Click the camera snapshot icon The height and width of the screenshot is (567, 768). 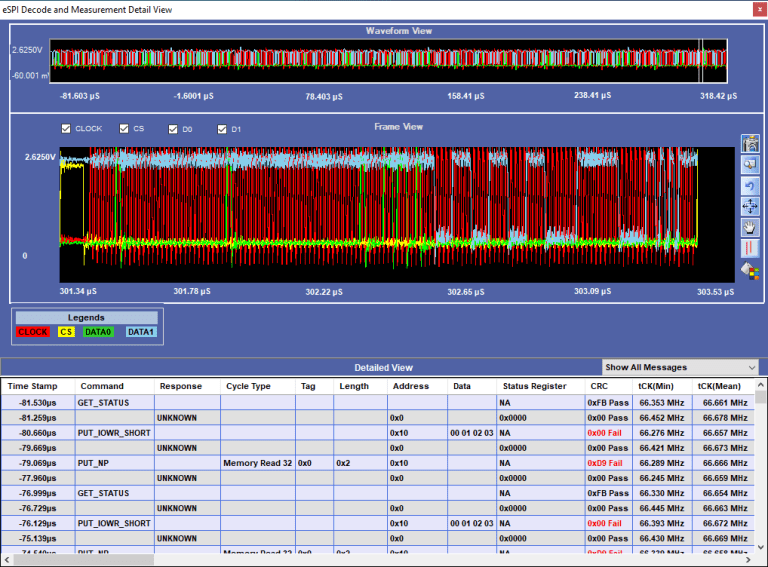click(x=749, y=144)
